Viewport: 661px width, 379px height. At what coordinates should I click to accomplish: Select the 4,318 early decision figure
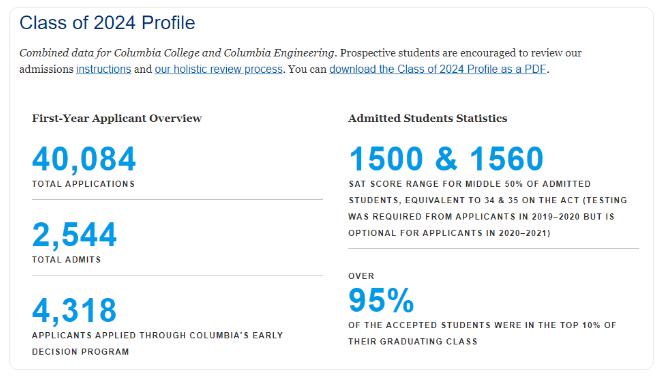click(x=74, y=311)
